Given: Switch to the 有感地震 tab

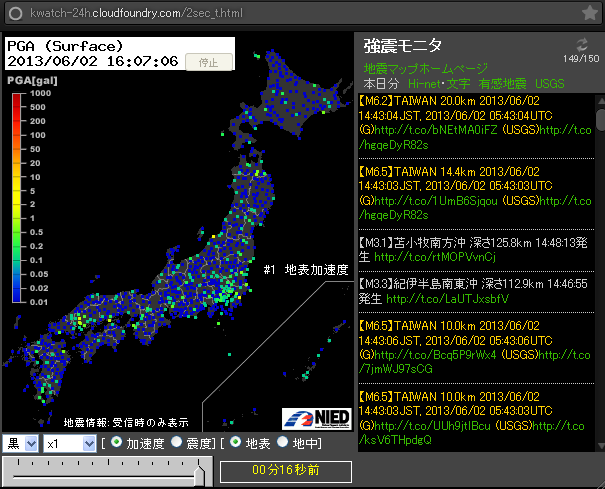Looking at the screenshot, I should pos(502,83).
